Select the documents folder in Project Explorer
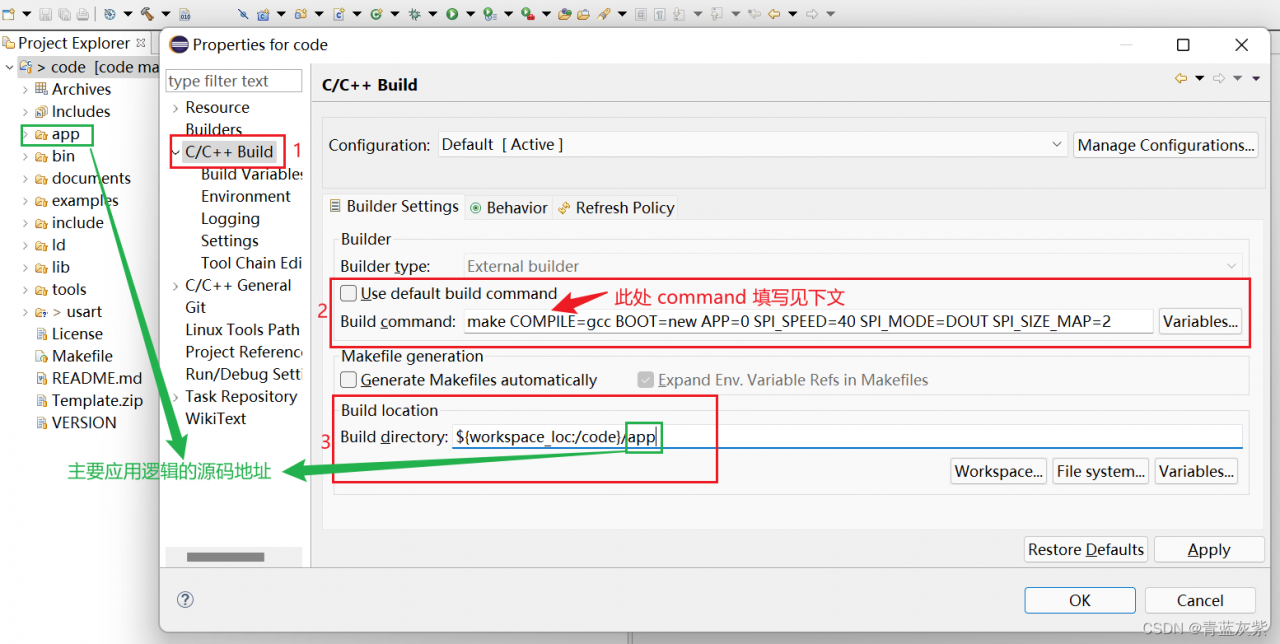 coord(91,178)
